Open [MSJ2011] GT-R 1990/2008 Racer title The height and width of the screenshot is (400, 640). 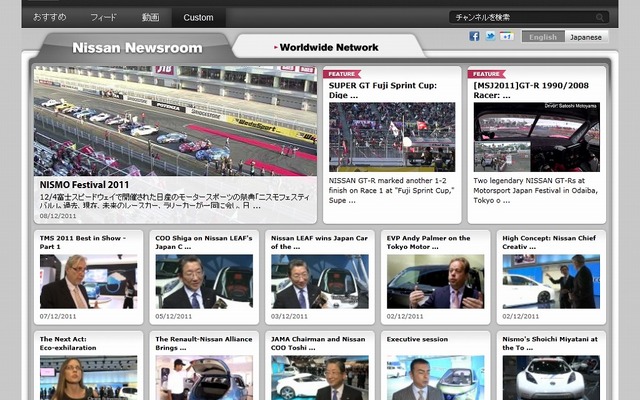pos(531,90)
